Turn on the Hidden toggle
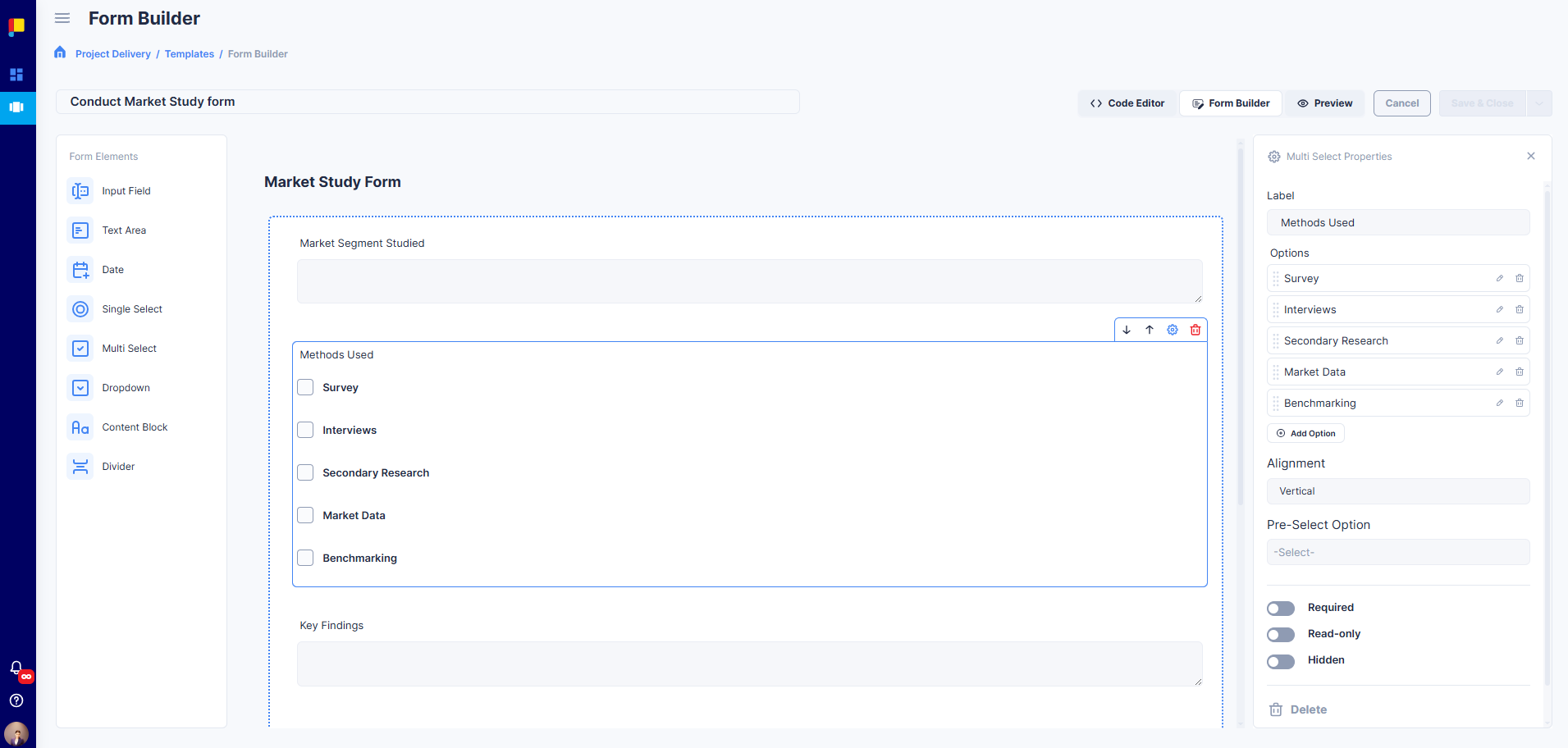1568x748 pixels. [x=1280, y=661]
